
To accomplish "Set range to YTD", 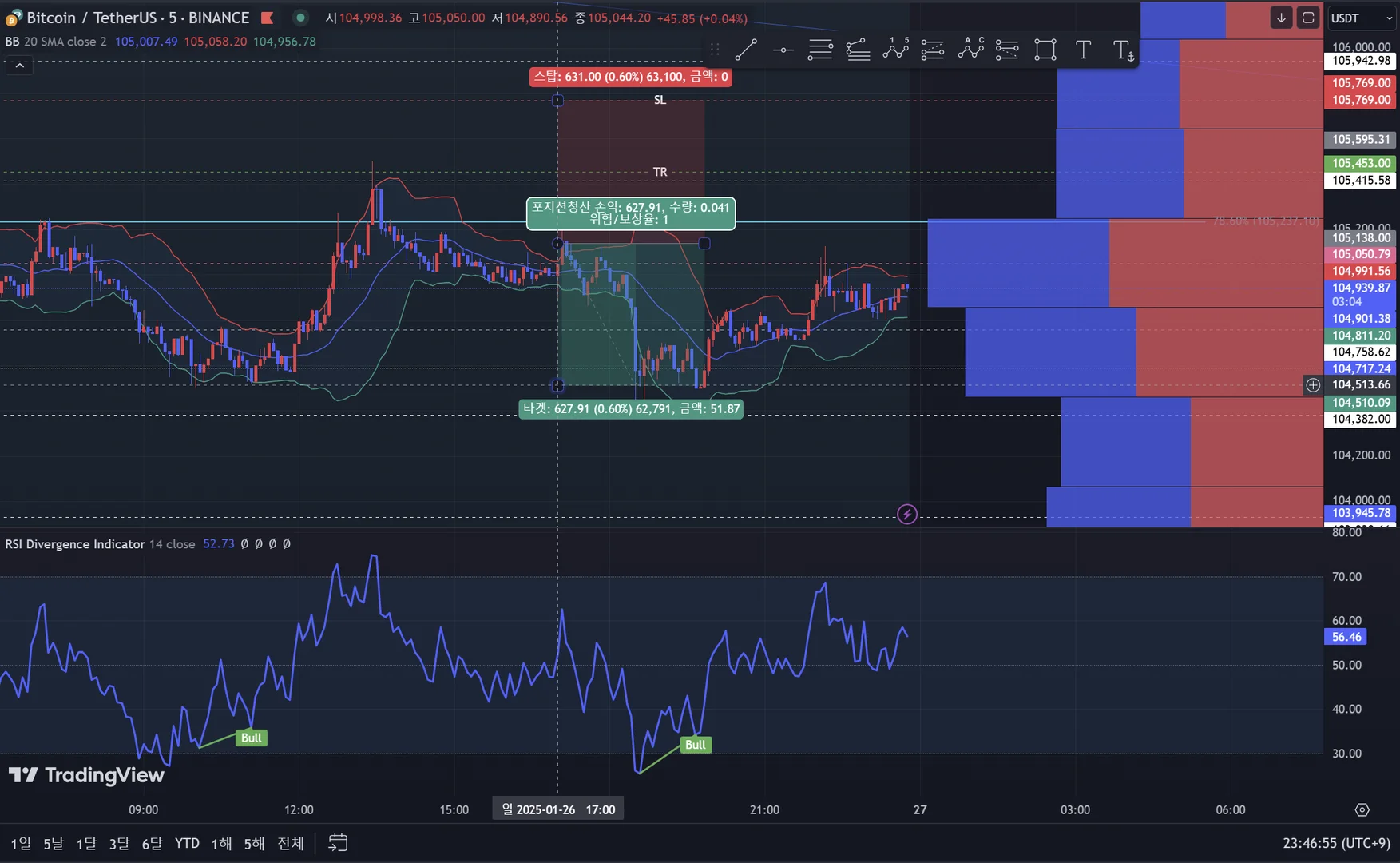I will pyautogui.click(x=187, y=843).
